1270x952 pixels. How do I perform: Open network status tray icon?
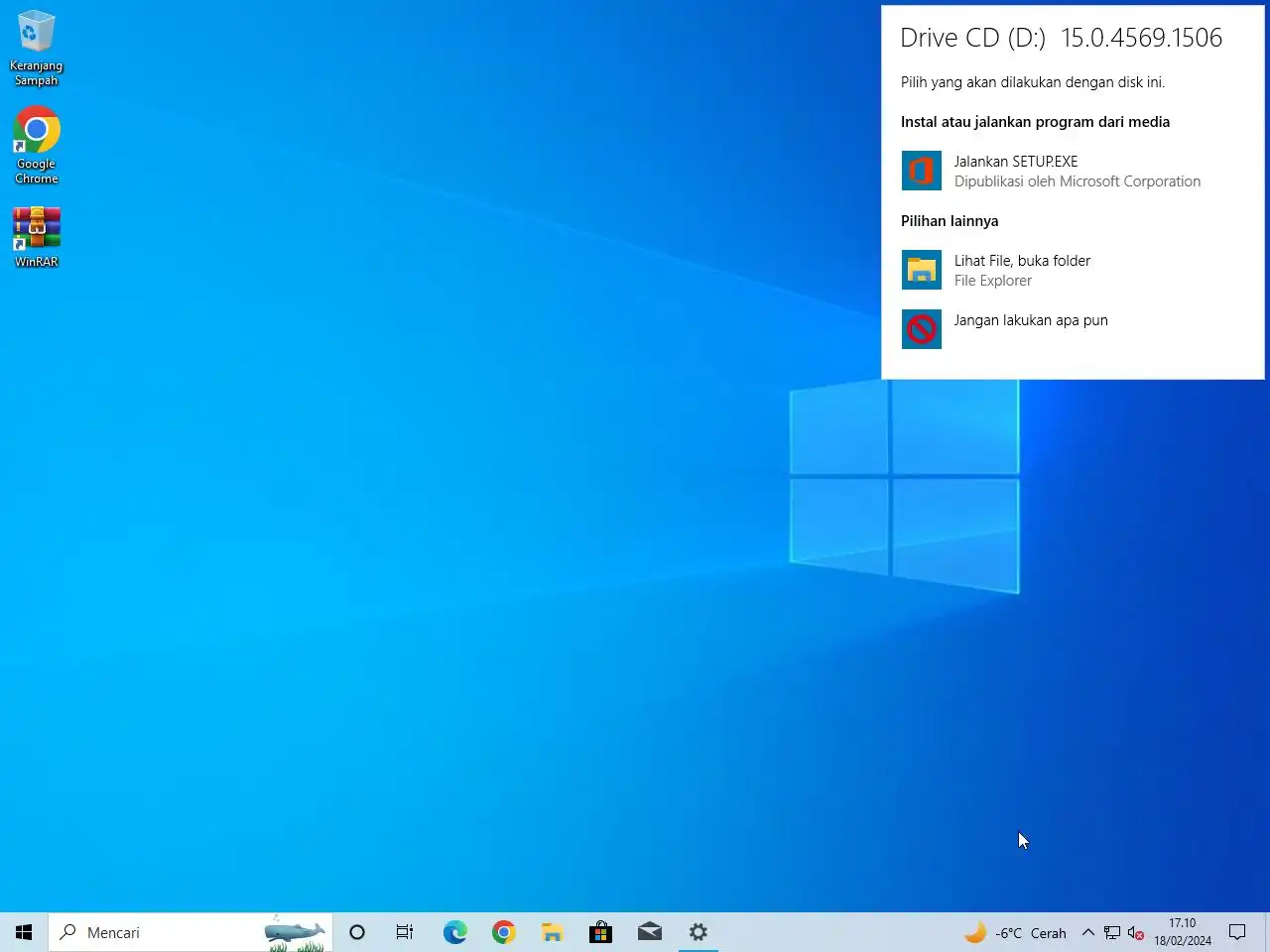point(1112,932)
